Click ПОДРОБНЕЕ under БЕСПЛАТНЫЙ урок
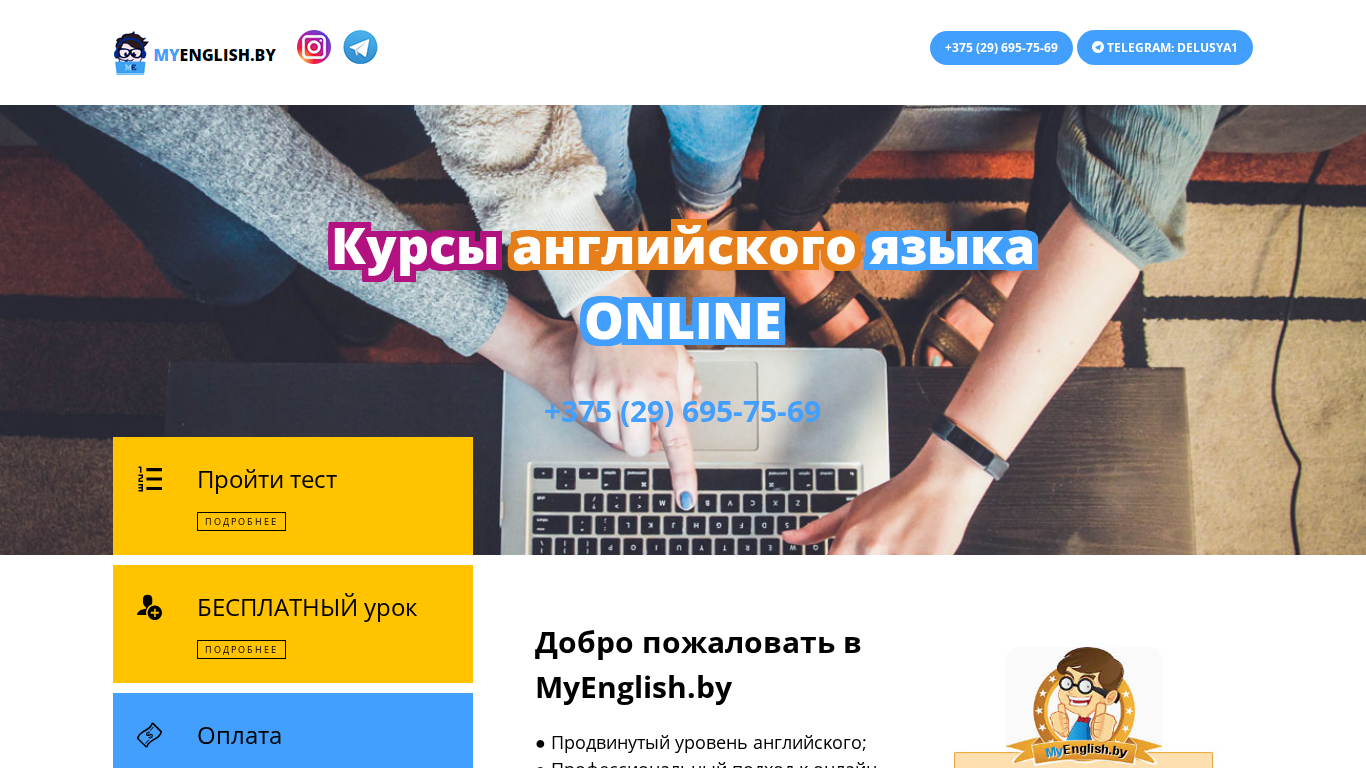 [241, 650]
